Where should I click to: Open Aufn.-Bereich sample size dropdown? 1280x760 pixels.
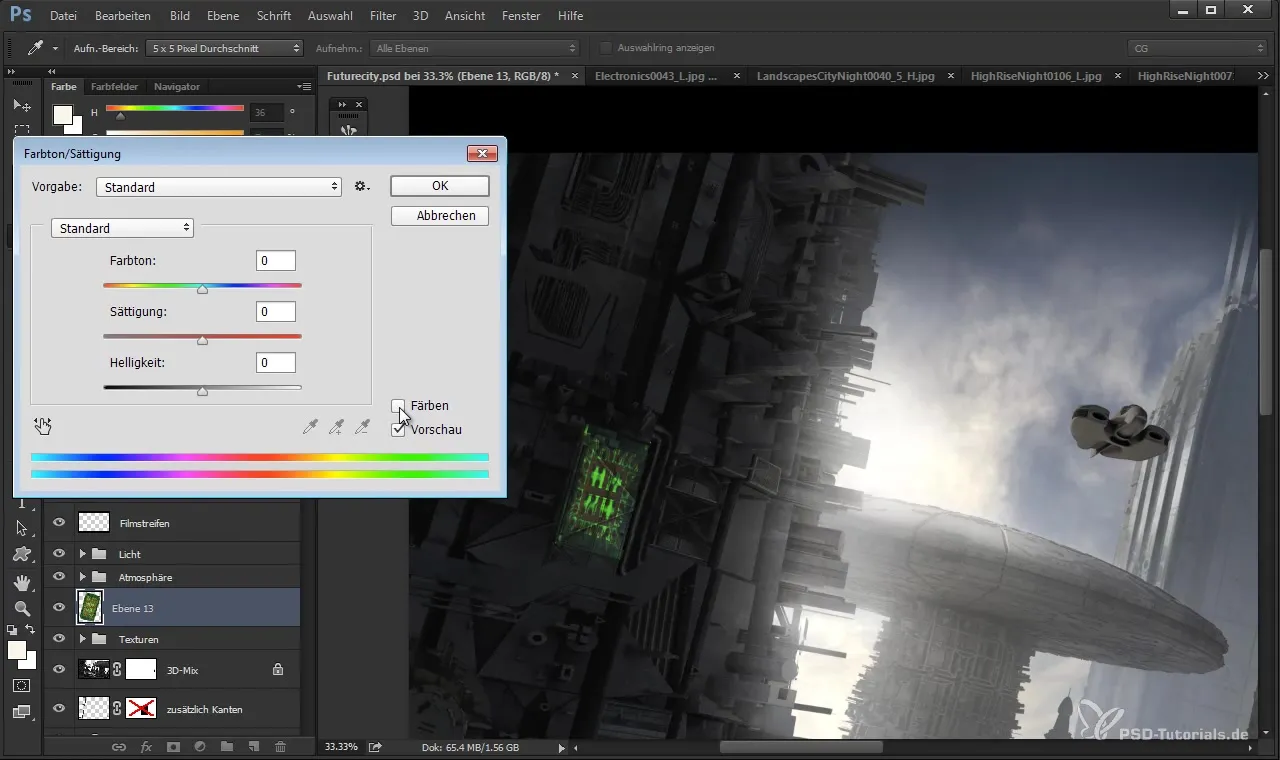pos(224,48)
